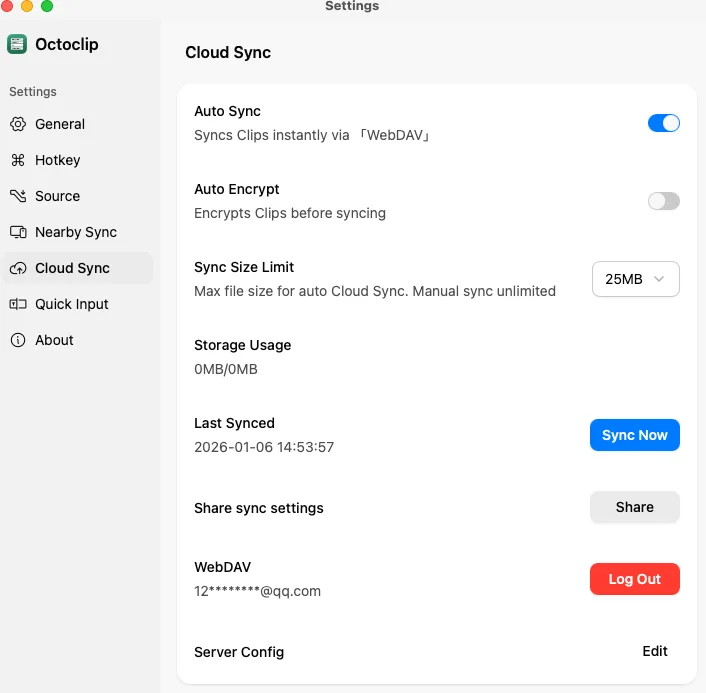Image resolution: width=706 pixels, height=693 pixels.
Task: Switch to Nearby Sync settings
Action: click(x=77, y=232)
